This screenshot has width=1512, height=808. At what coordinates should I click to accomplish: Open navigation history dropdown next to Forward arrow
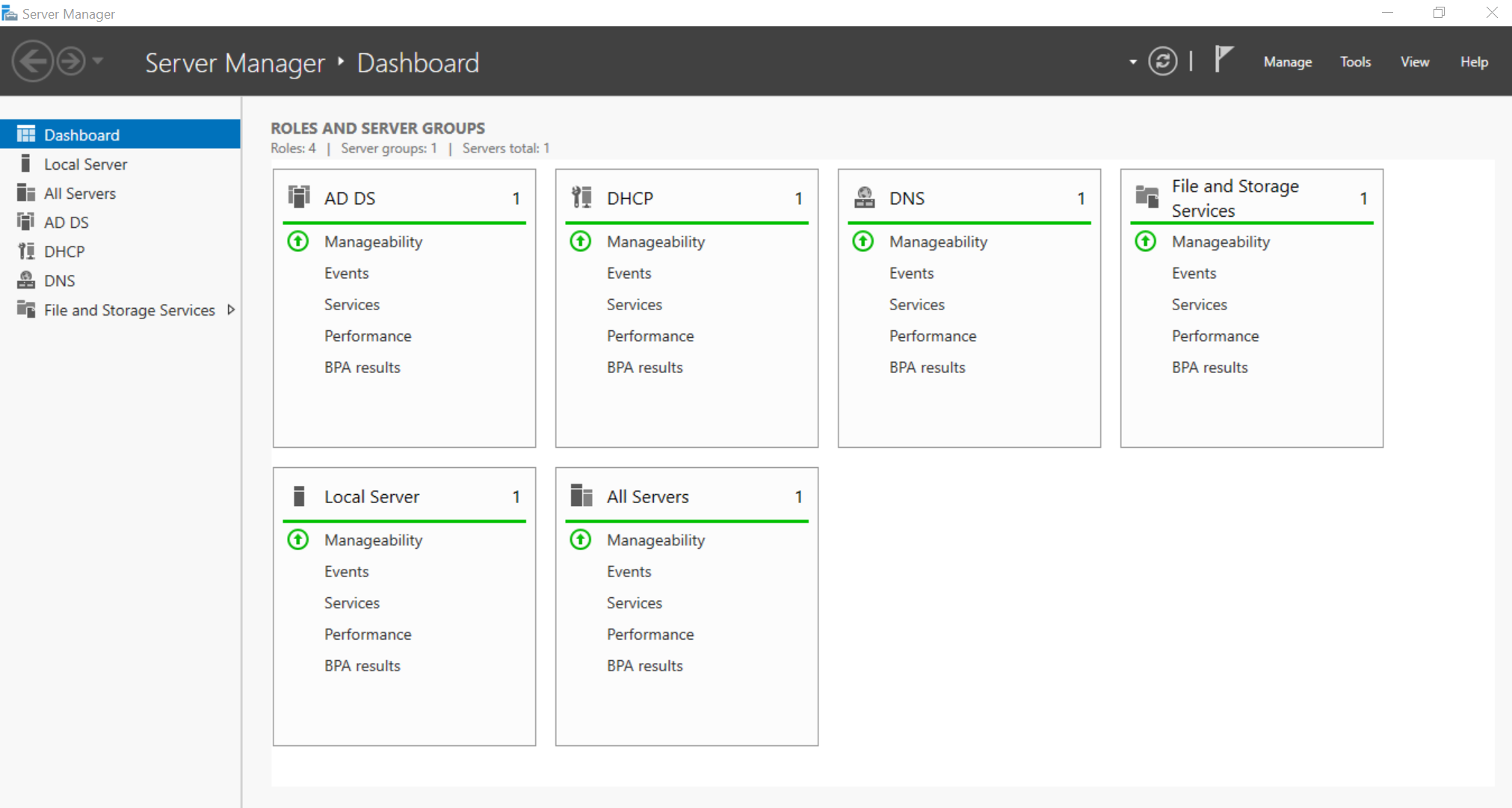coord(98,61)
